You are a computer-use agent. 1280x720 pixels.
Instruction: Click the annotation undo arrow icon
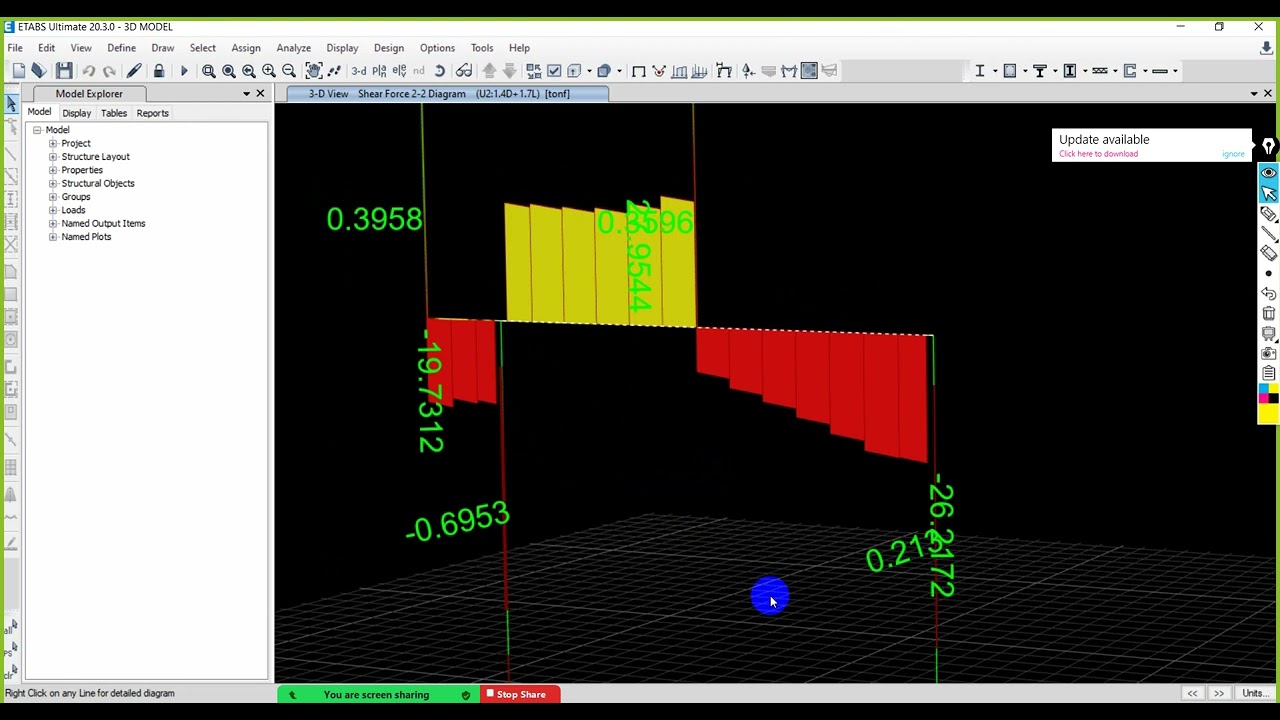click(x=1269, y=293)
